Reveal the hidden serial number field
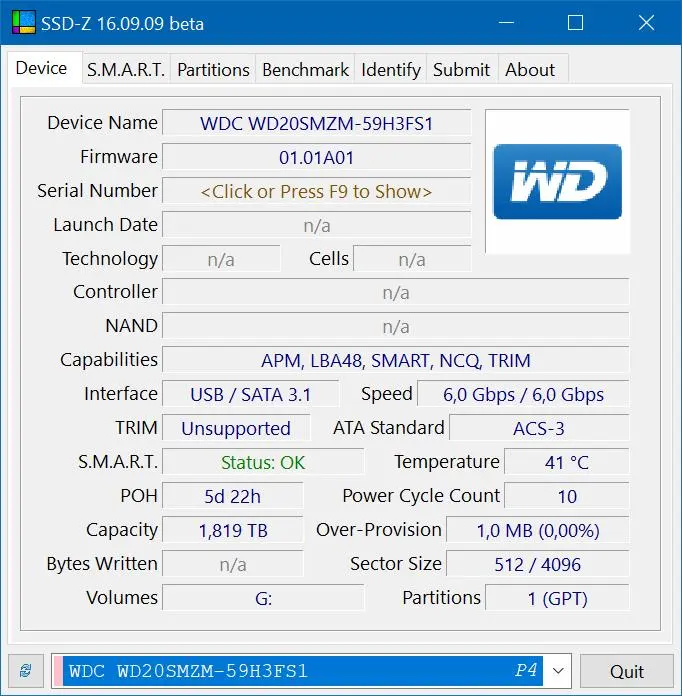The width and height of the screenshot is (682, 696). tap(316, 191)
